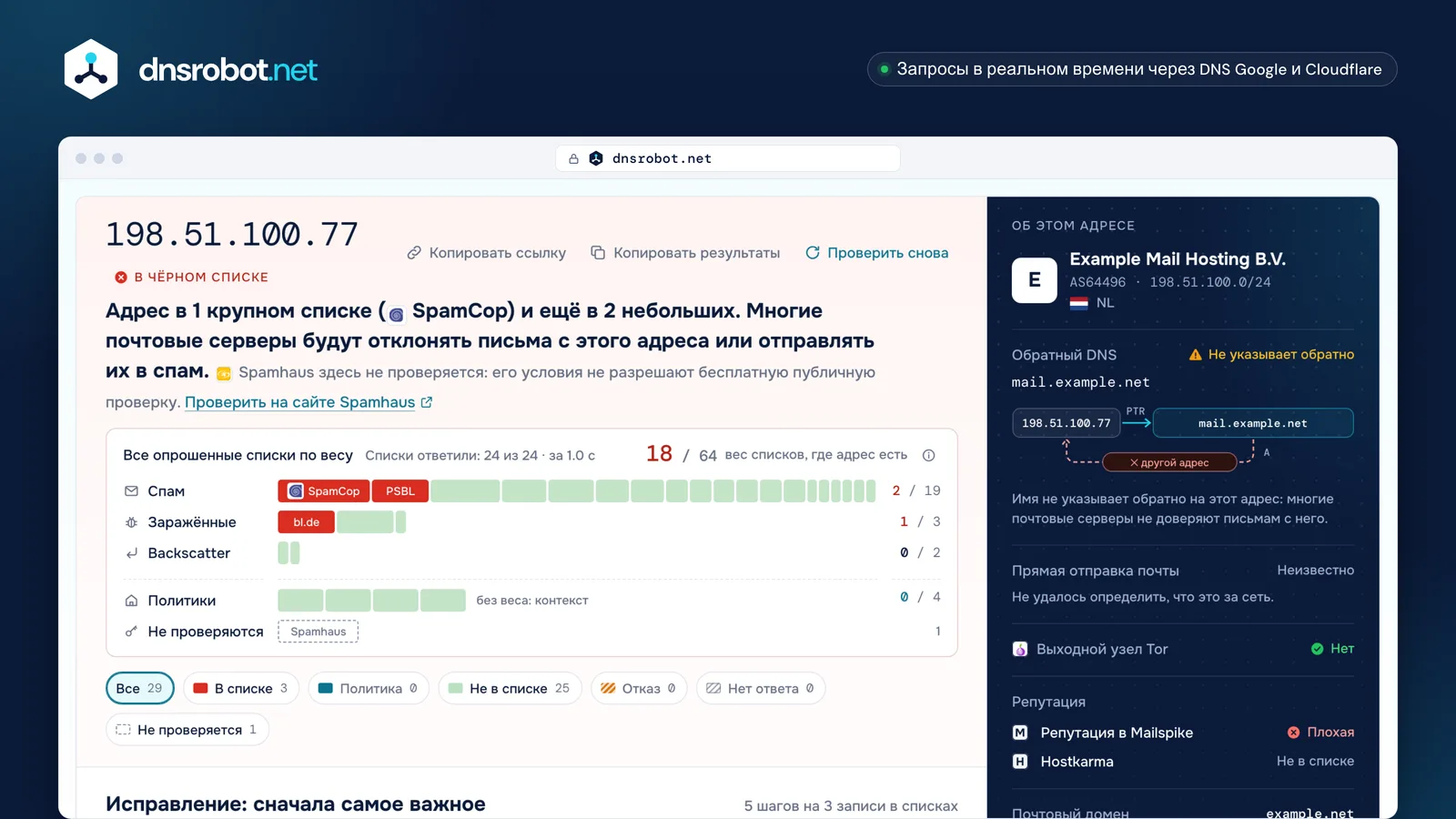Click the 198.51.100.77 box in PTR diagram
The width and height of the screenshot is (1456, 819).
[1067, 423]
